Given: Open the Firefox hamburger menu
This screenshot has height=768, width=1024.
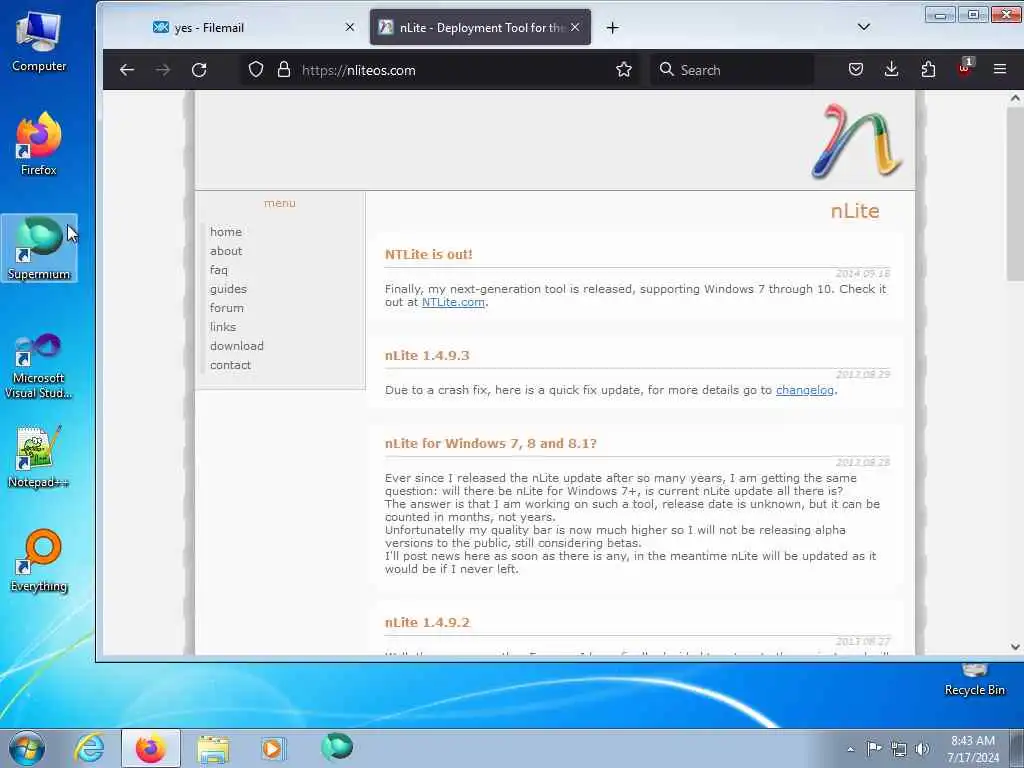Looking at the screenshot, I should click(x=1000, y=69).
